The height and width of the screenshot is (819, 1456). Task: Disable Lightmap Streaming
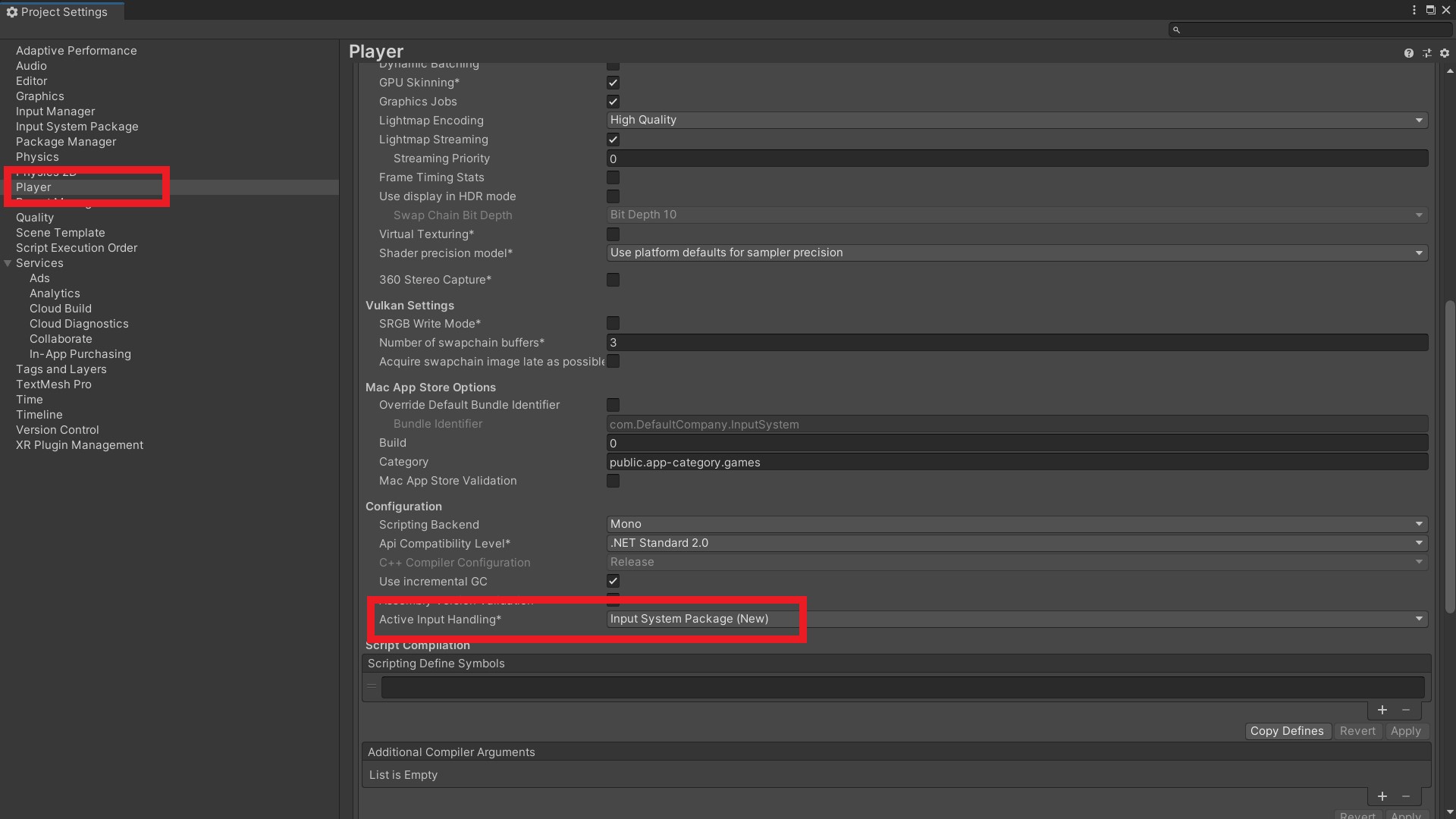pyautogui.click(x=613, y=139)
